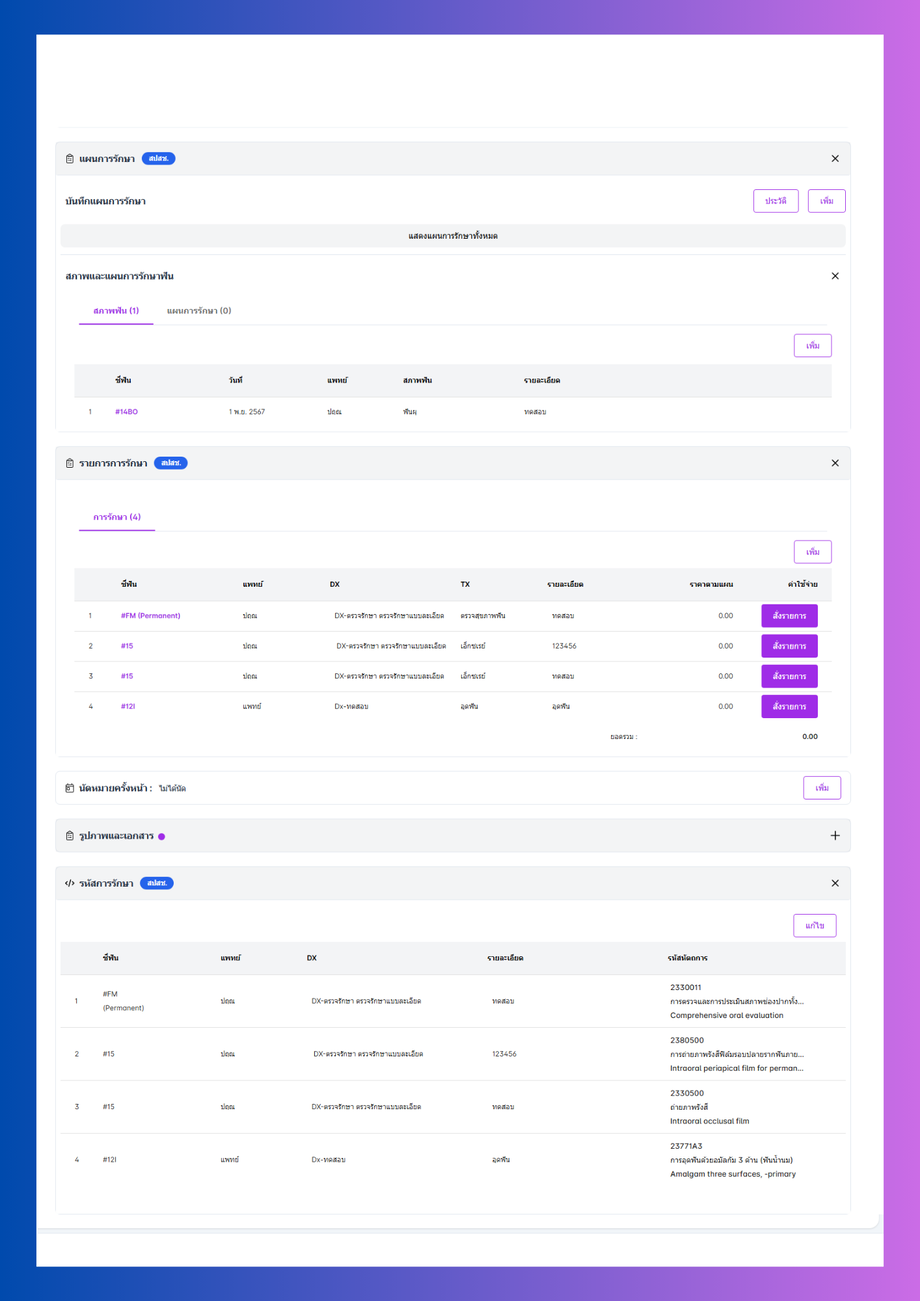
Task: Add next appointment with เพิ่ม button
Action: [822, 788]
